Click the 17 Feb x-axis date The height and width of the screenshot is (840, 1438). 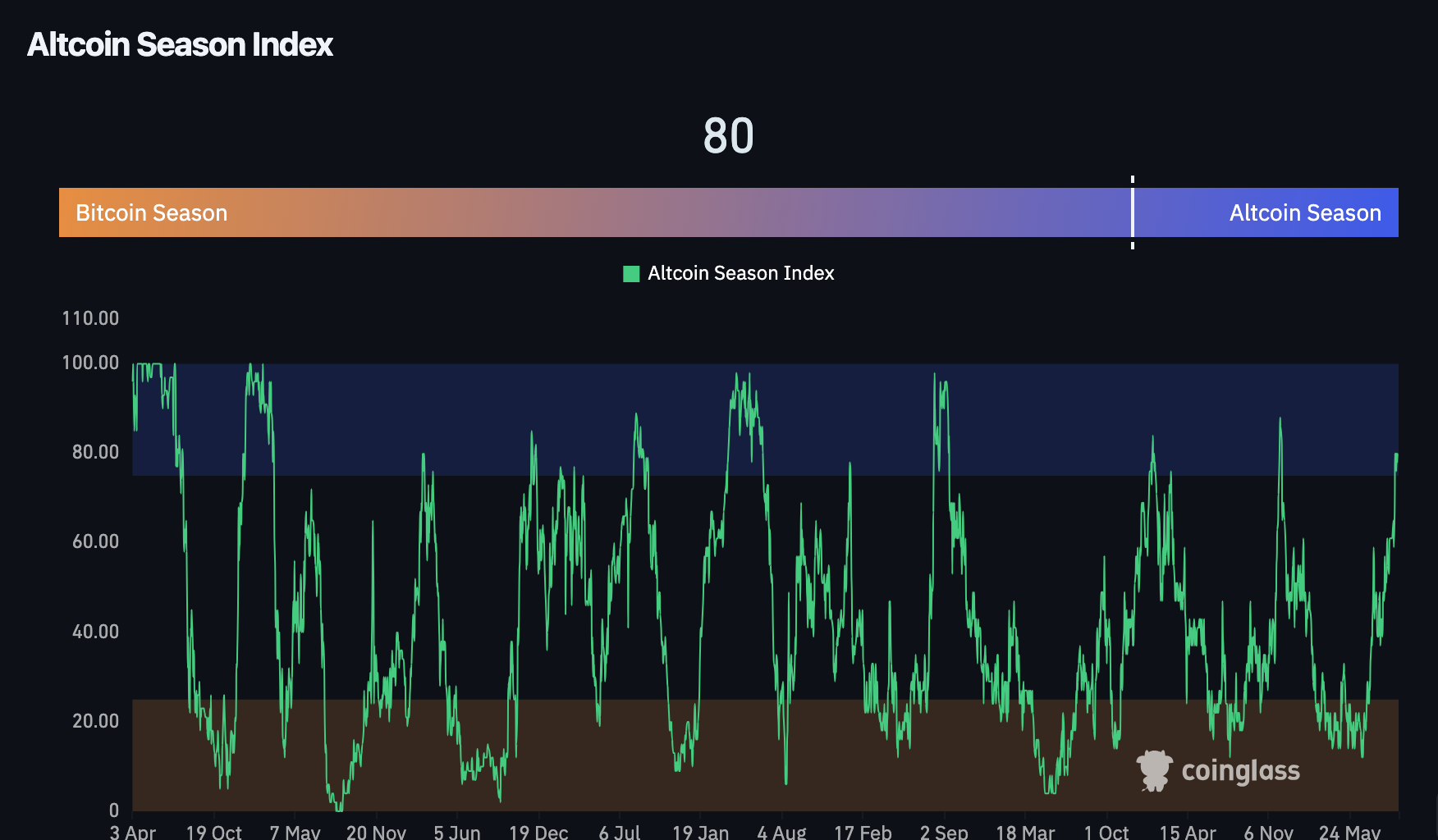point(863,832)
